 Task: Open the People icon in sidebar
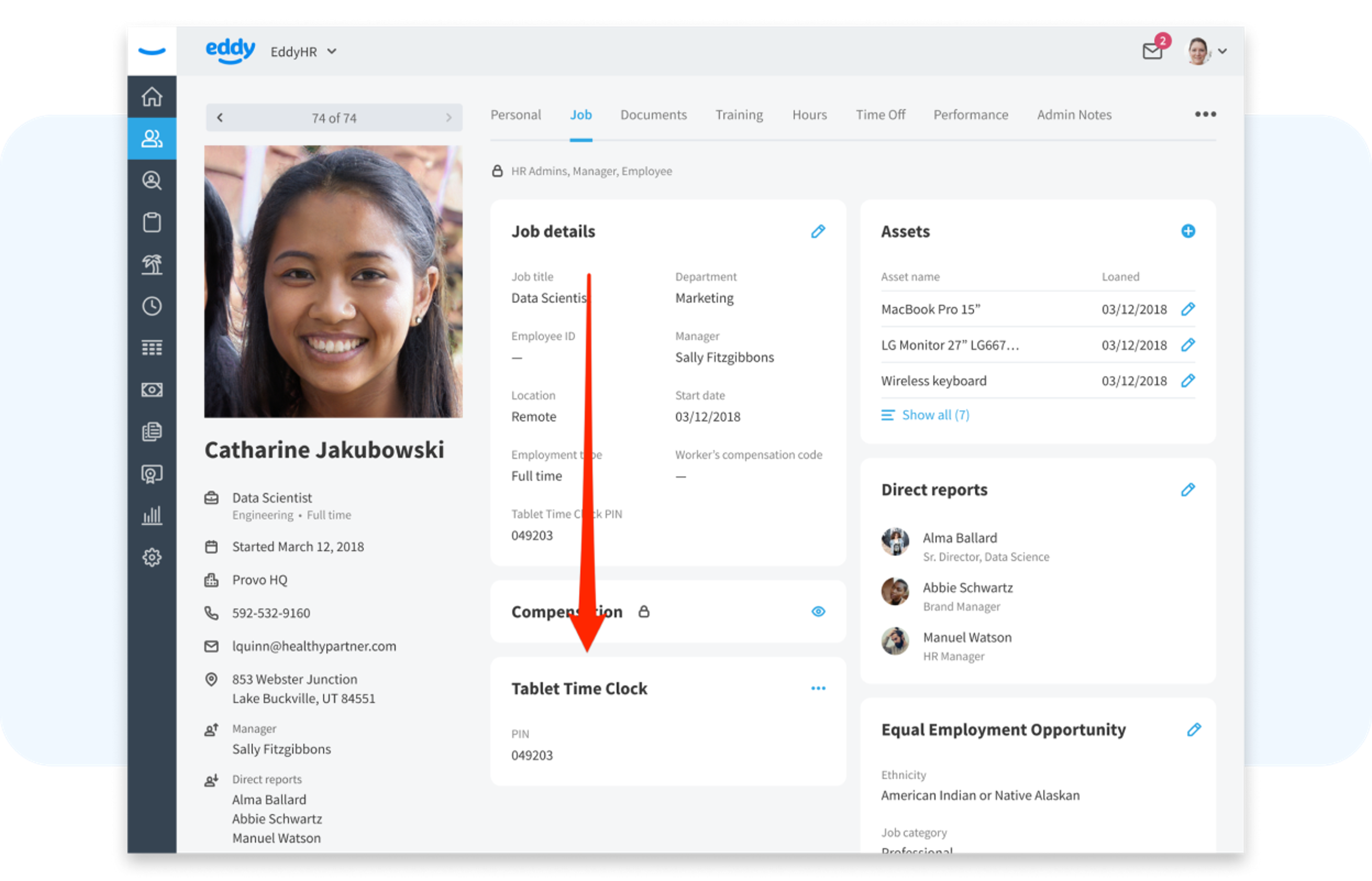coord(151,138)
